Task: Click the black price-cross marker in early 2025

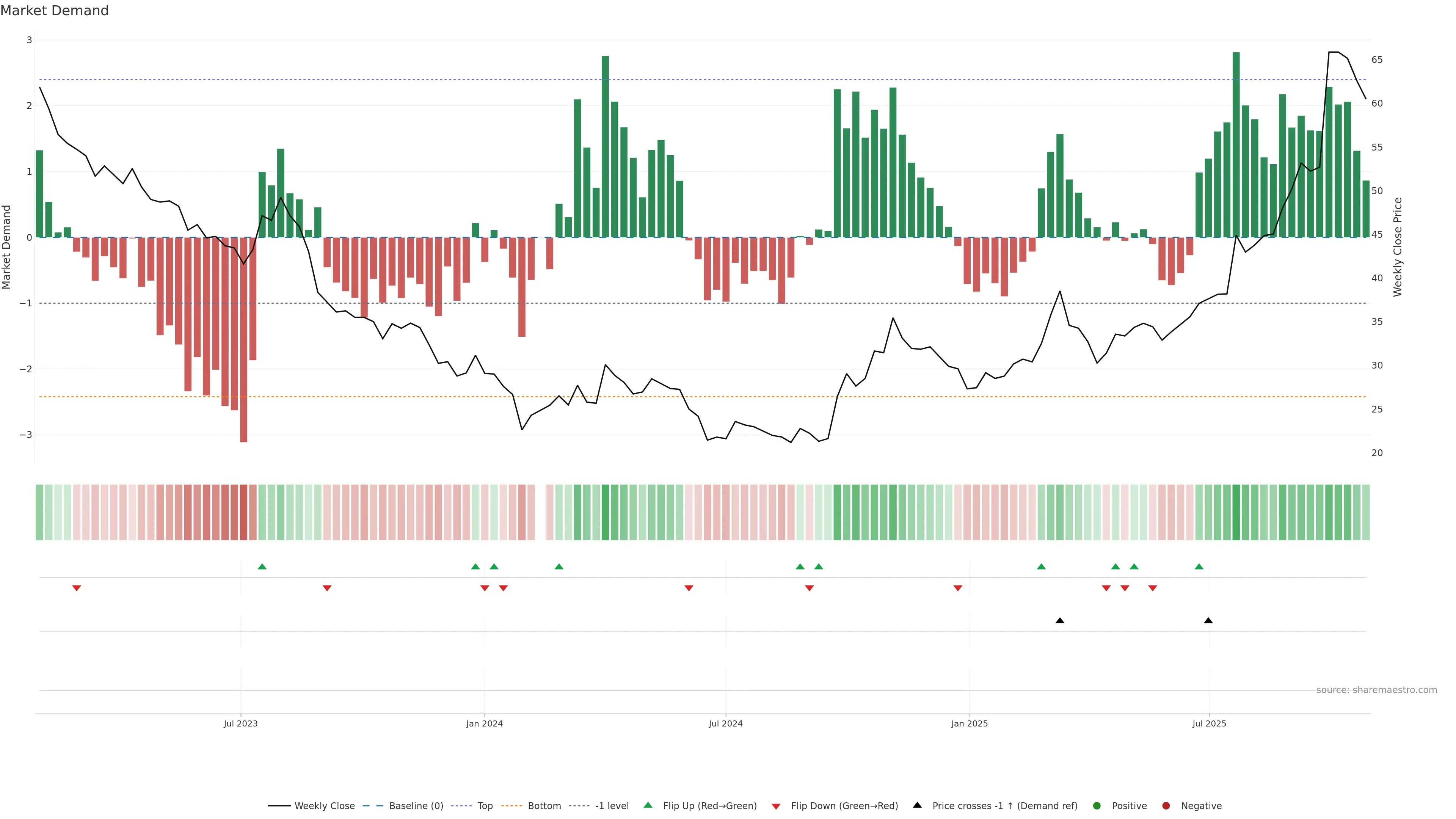Action: (1060, 621)
